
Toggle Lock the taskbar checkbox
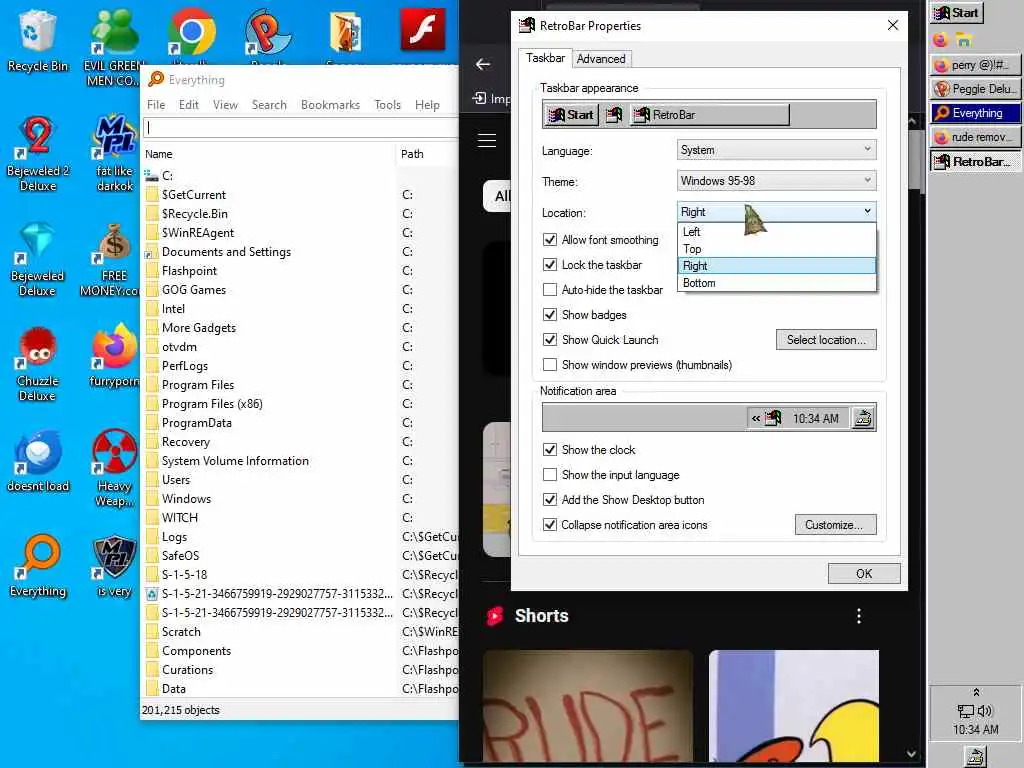pos(550,264)
